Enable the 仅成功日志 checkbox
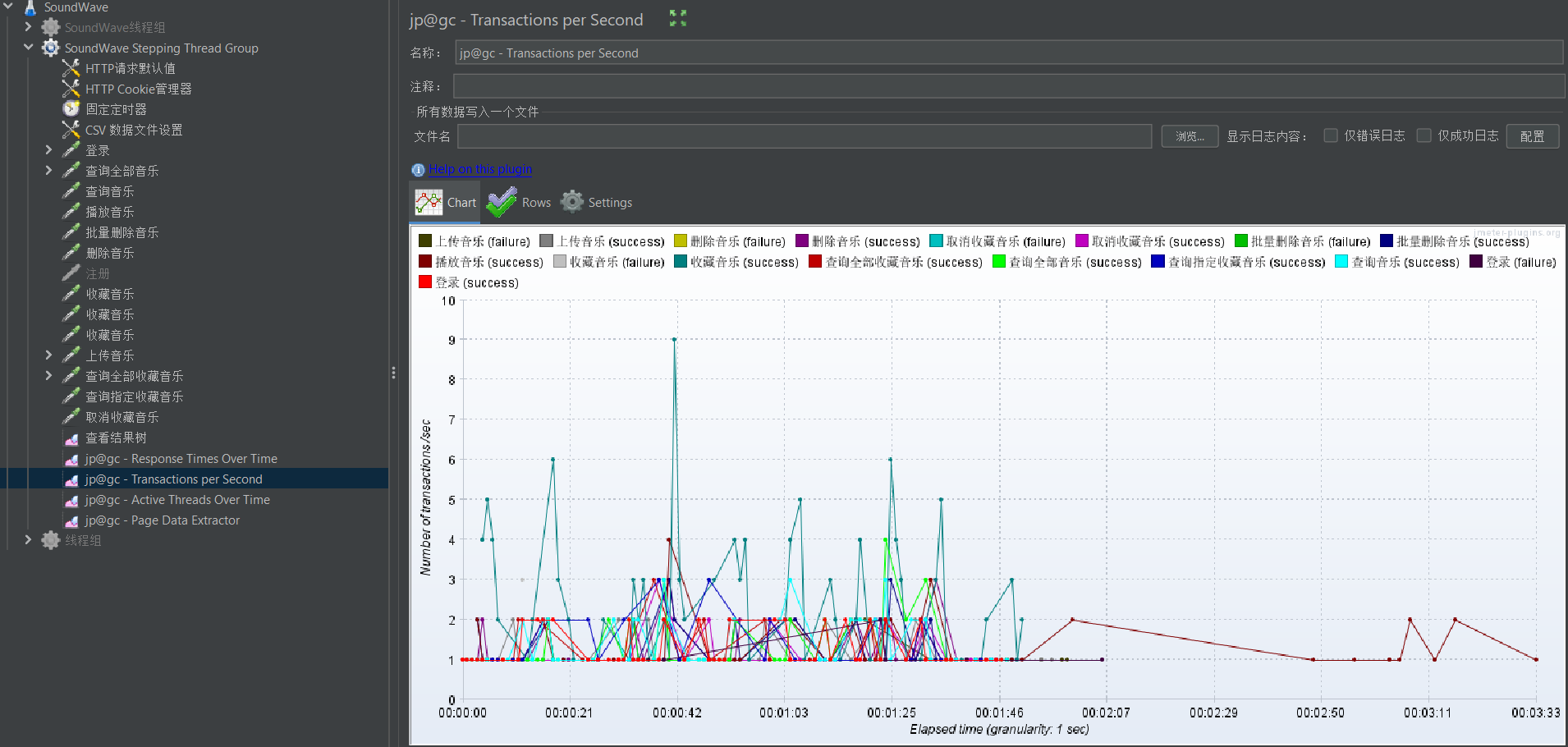 tap(1424, 135)
